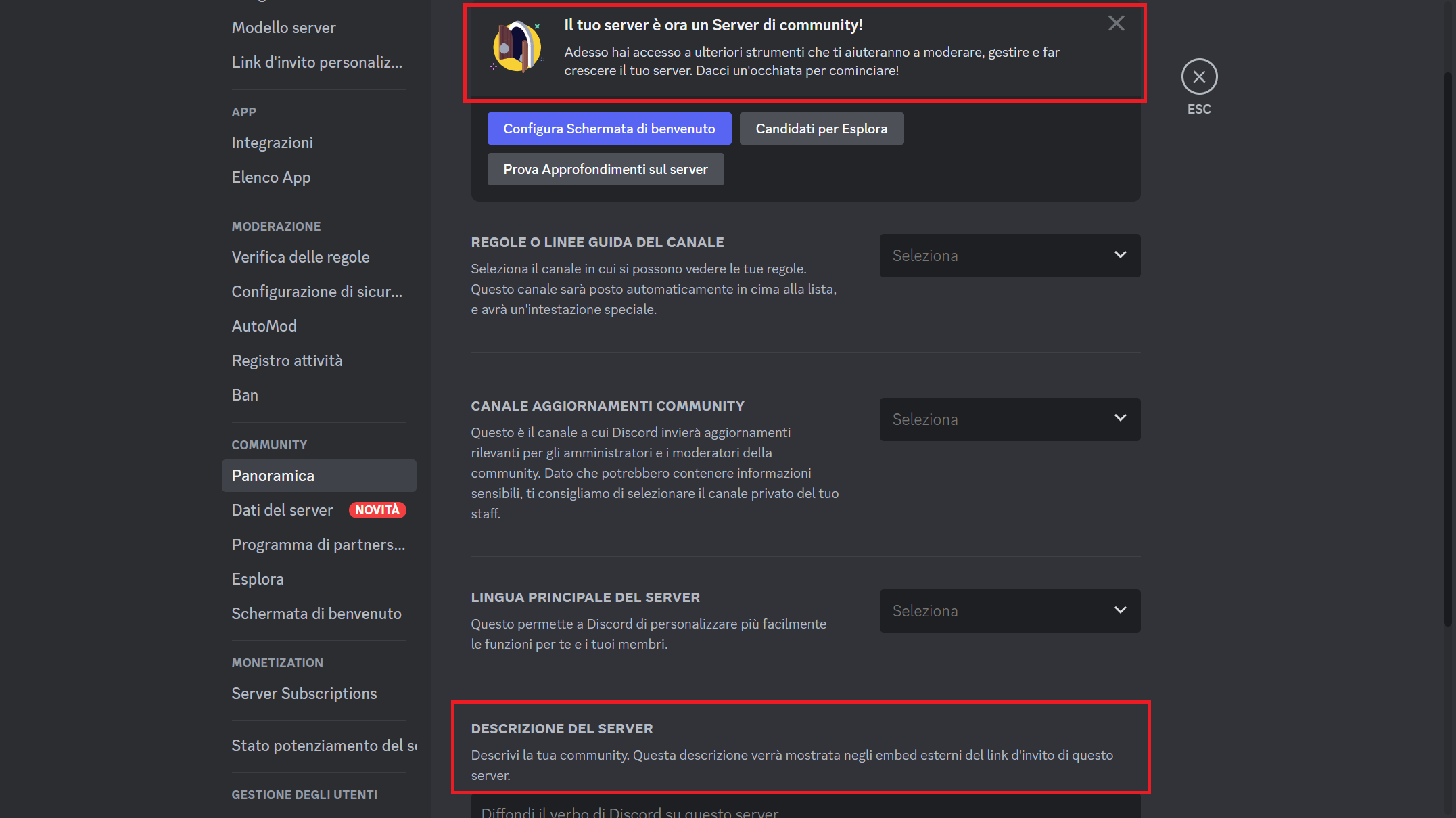Select Server Subscriptions under Monetization

[304, 693]
